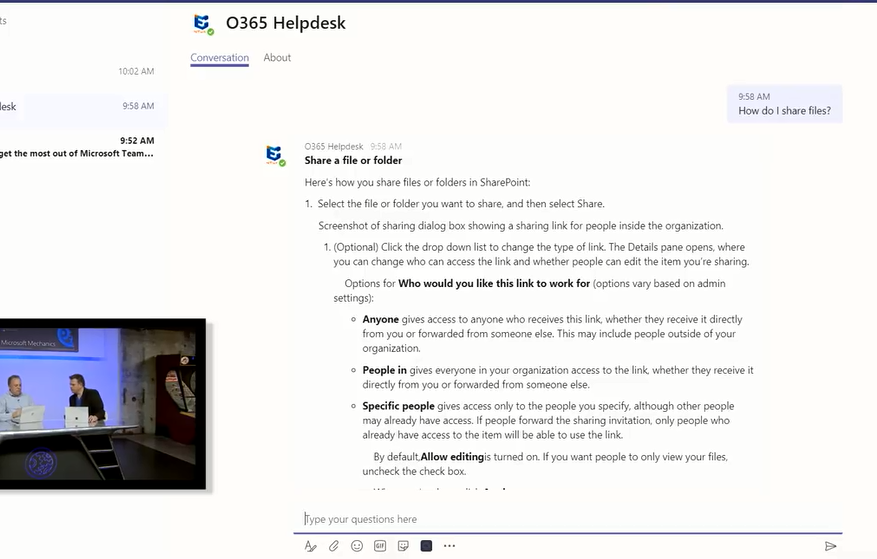Focus the 'Type your questions here' box
The image size is (877, 559).
570,519
